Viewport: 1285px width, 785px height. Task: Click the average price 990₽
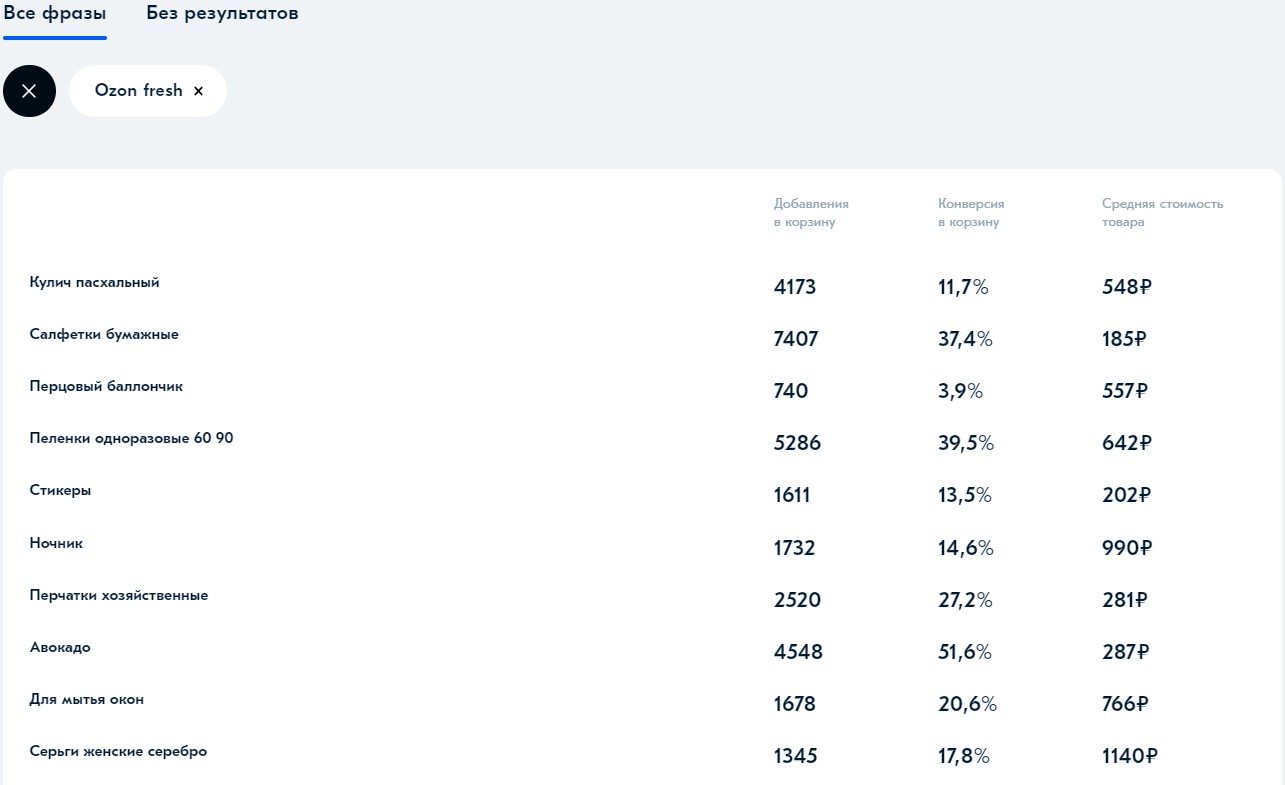tap(1127, 549)
